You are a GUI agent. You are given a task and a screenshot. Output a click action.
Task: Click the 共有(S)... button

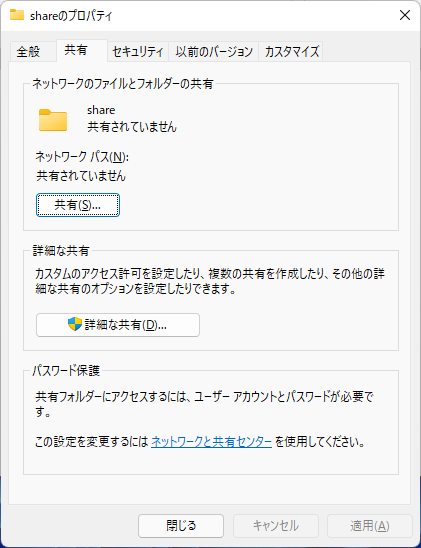click(x=78, y=205)
